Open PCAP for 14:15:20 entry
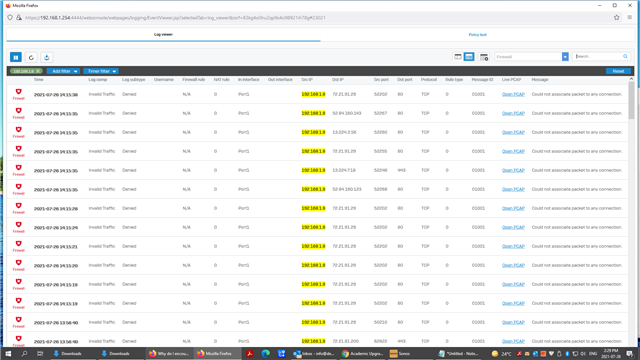The width and height of the screenshot is (640, 360). pos(513,265)
